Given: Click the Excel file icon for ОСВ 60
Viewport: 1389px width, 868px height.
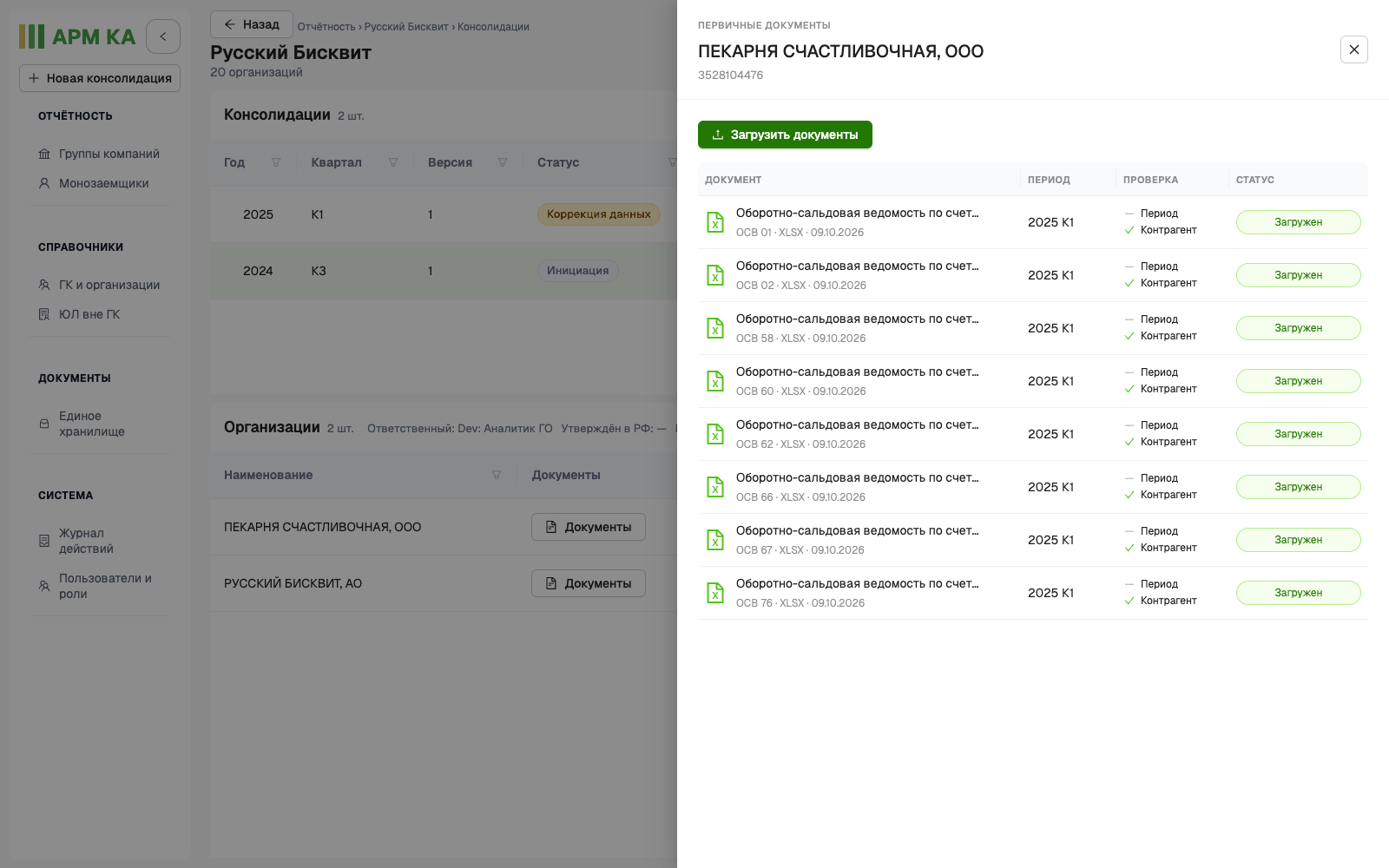Looking at the screenshot, I should click(x=715, y=381).
